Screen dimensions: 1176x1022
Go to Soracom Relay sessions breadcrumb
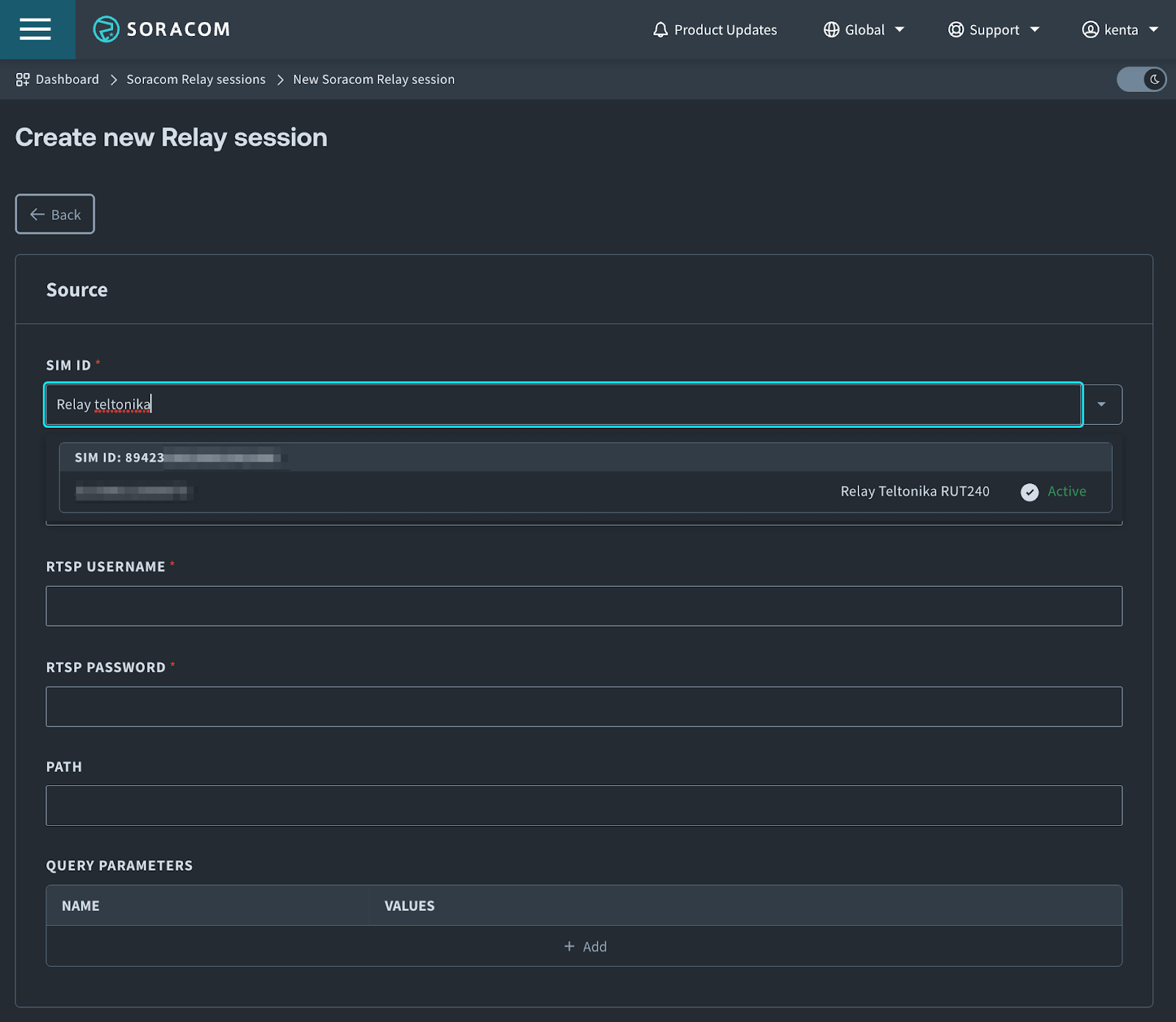tap(196, 79)
